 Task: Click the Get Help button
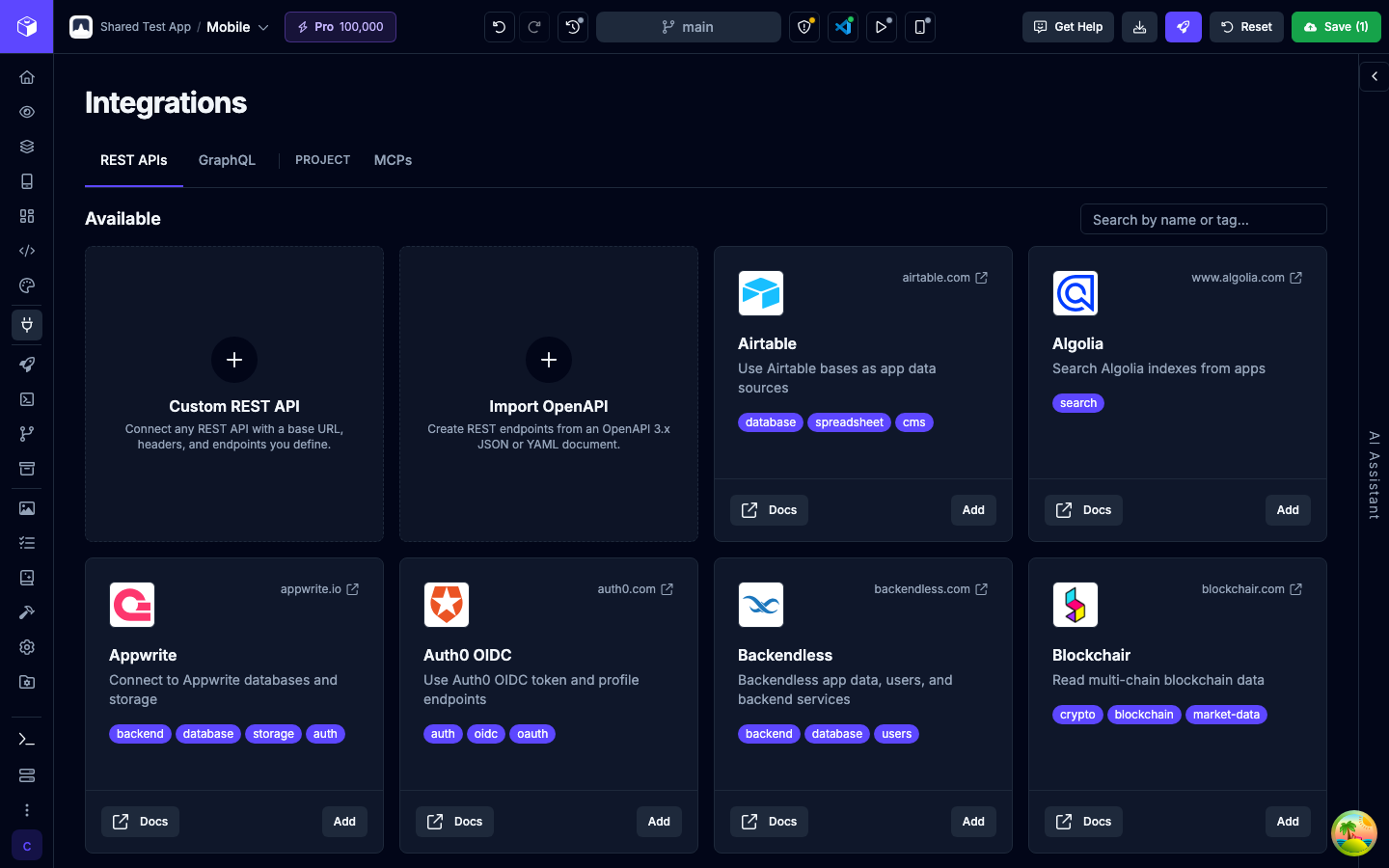[1069, 27]
